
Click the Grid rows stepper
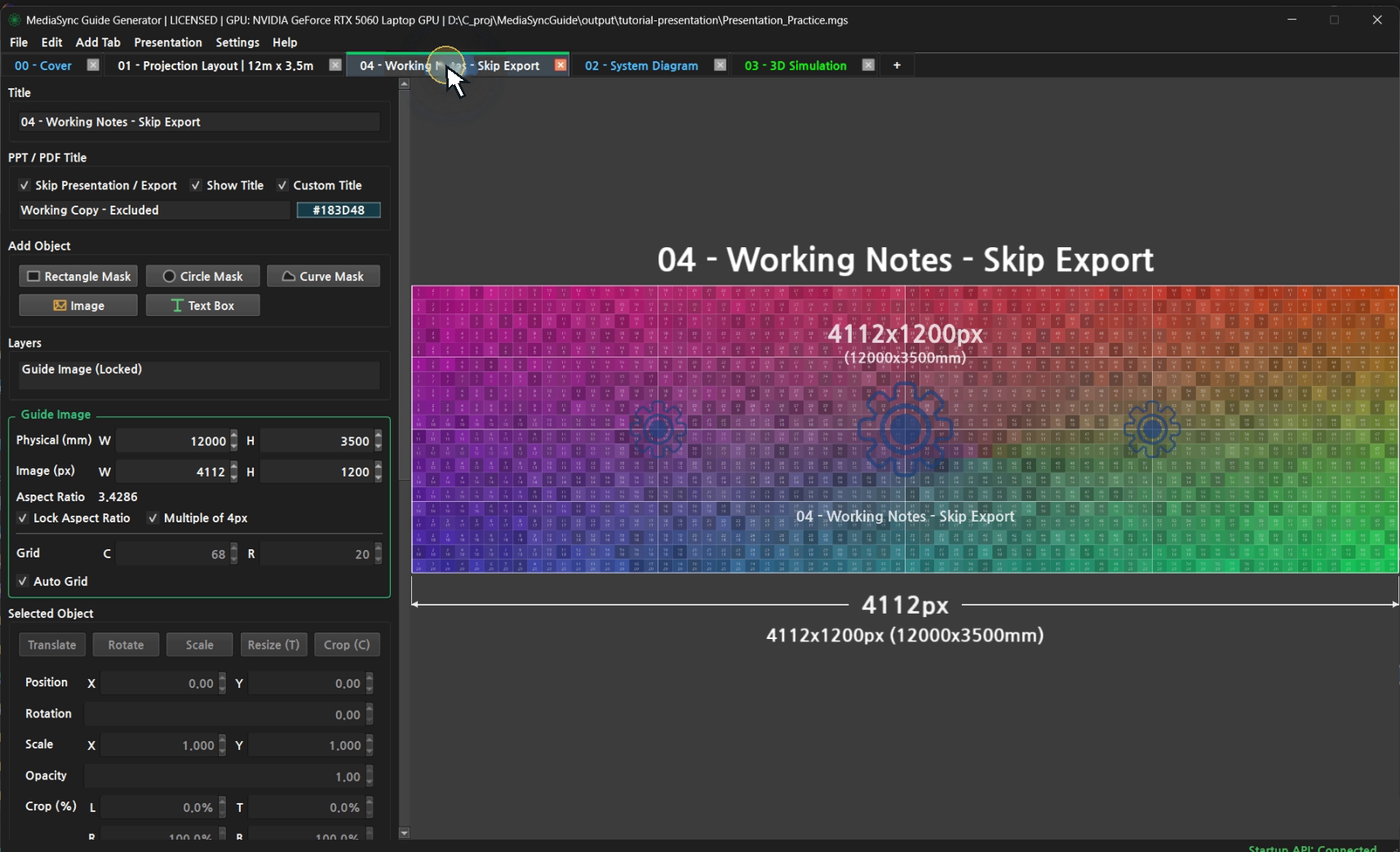pyautogui.click(x=378, y=554)
